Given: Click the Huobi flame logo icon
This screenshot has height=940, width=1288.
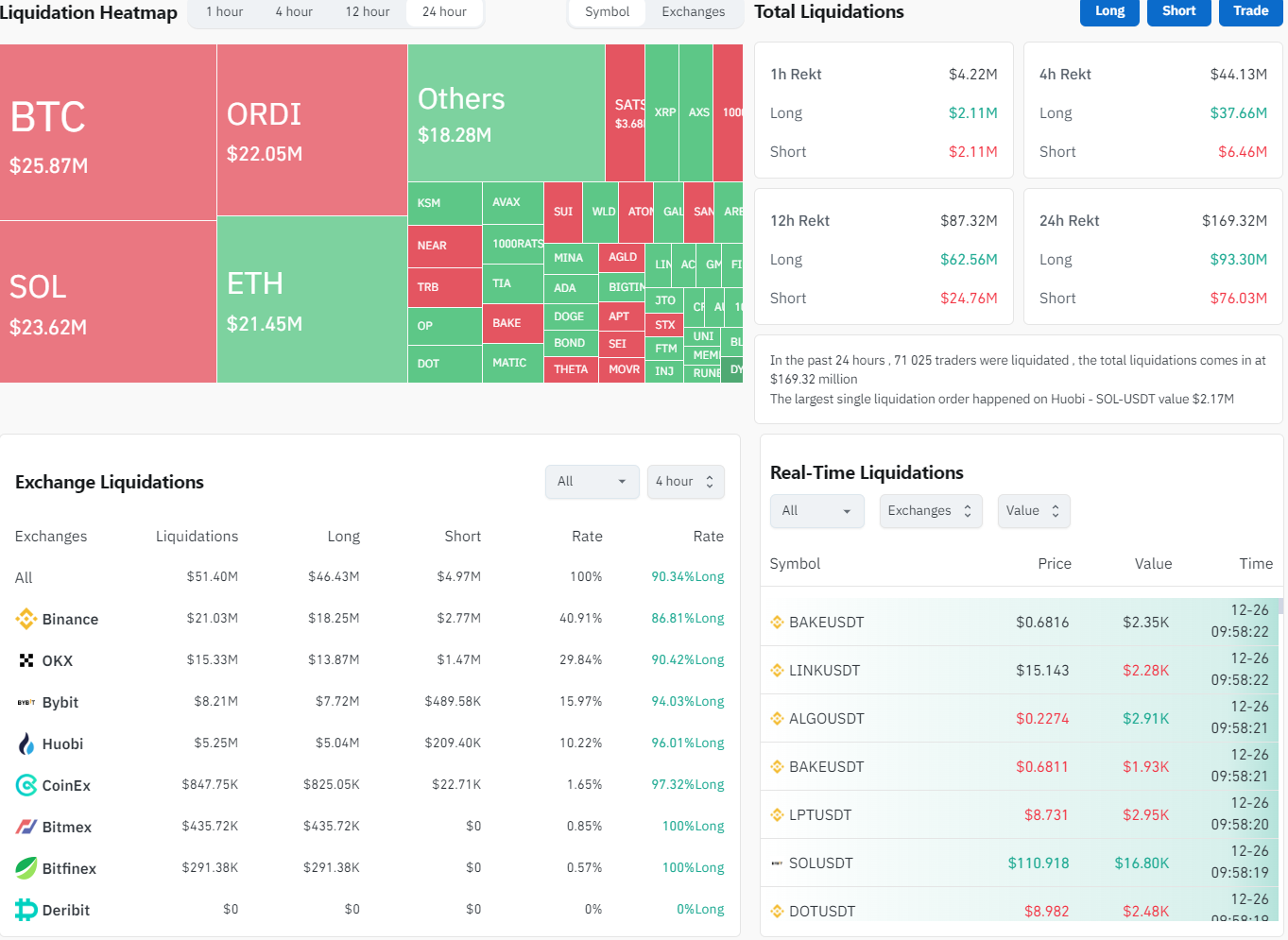Looking at the screenshot, I should tap(26, 743).
